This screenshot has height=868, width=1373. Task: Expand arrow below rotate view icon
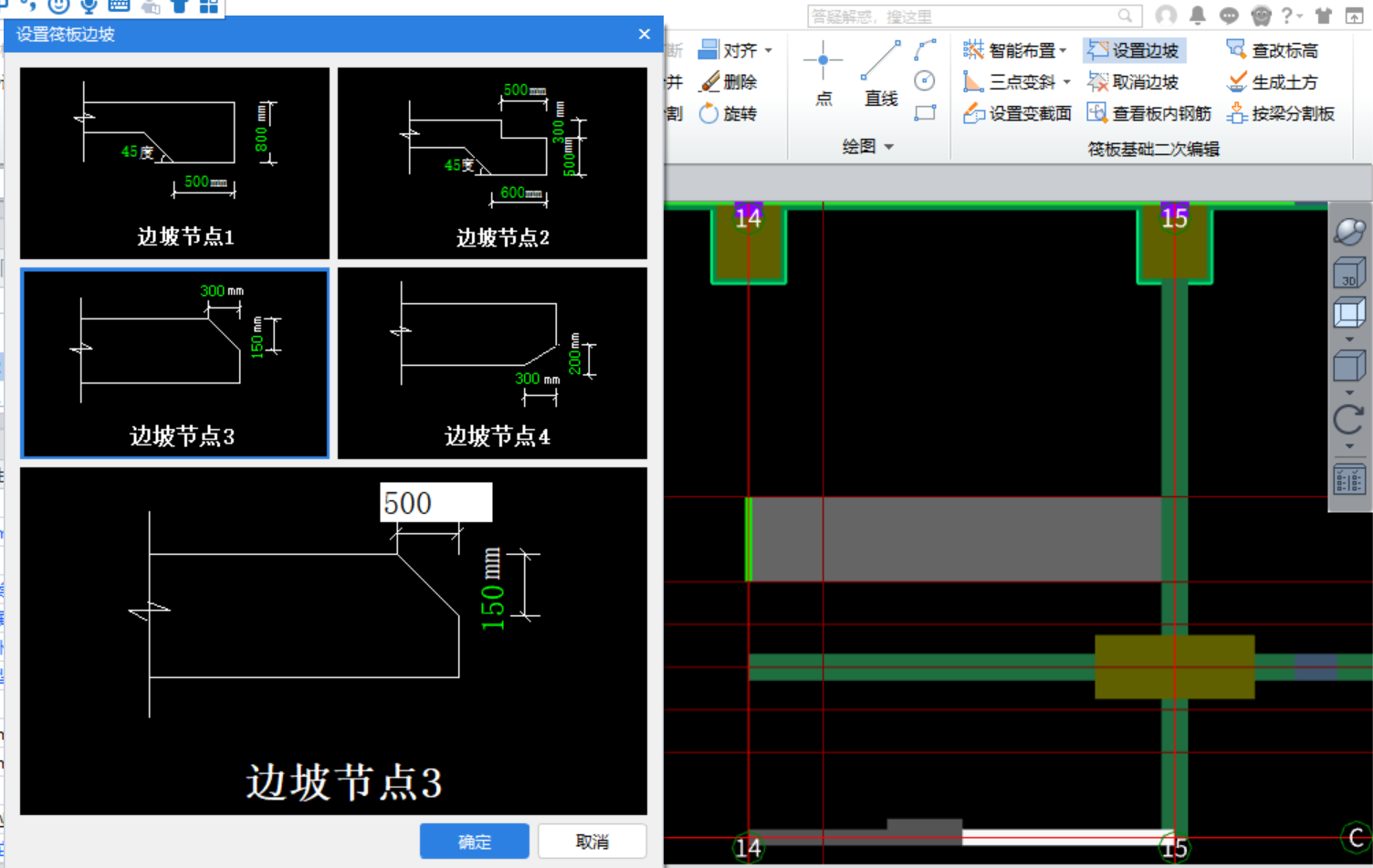click(x=1349, y=446)
